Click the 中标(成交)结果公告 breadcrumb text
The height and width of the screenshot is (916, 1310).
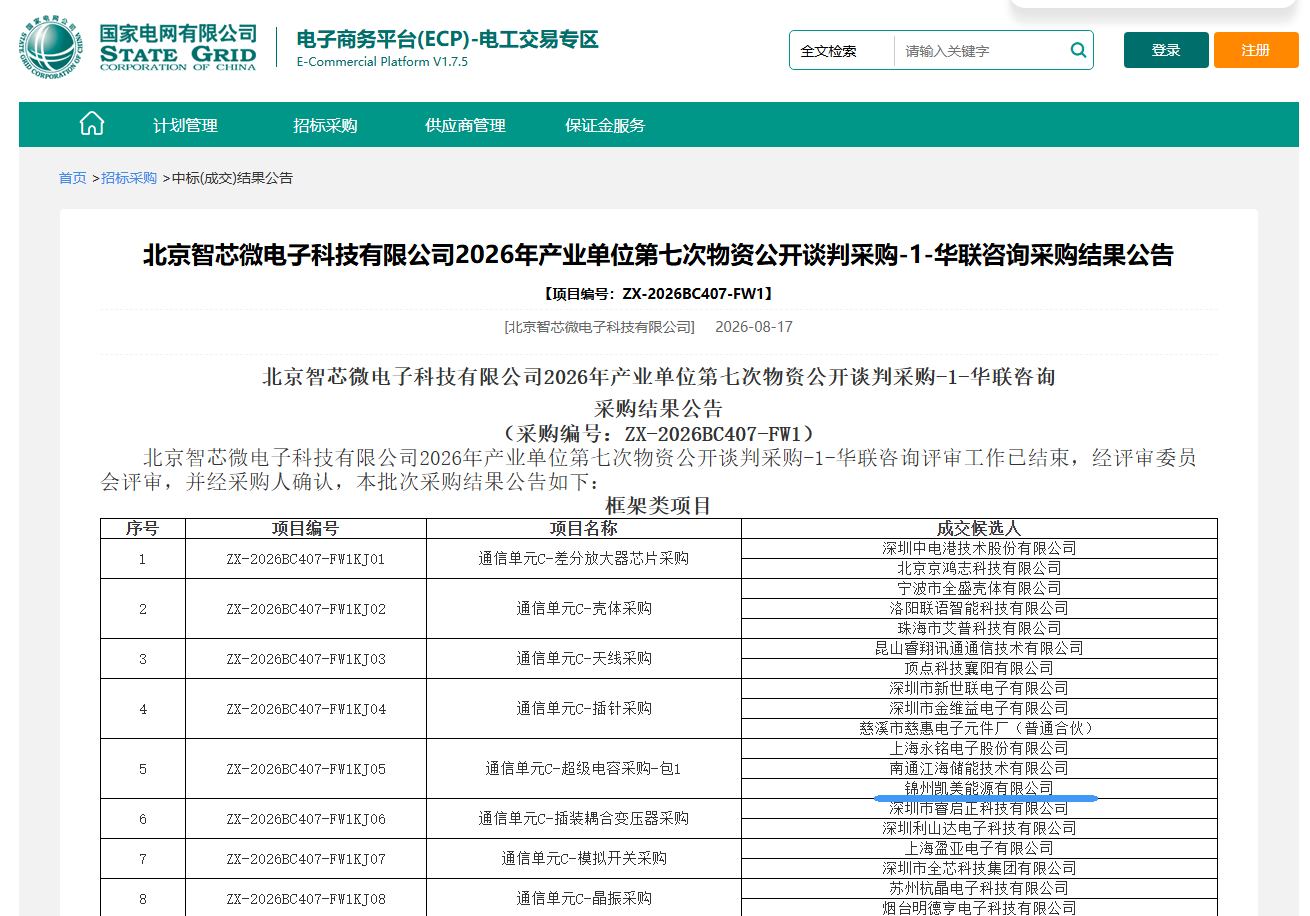[x=232, y=178]
